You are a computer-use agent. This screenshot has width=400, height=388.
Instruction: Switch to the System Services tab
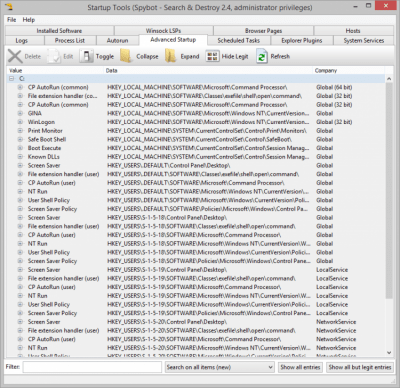point(364,40)
